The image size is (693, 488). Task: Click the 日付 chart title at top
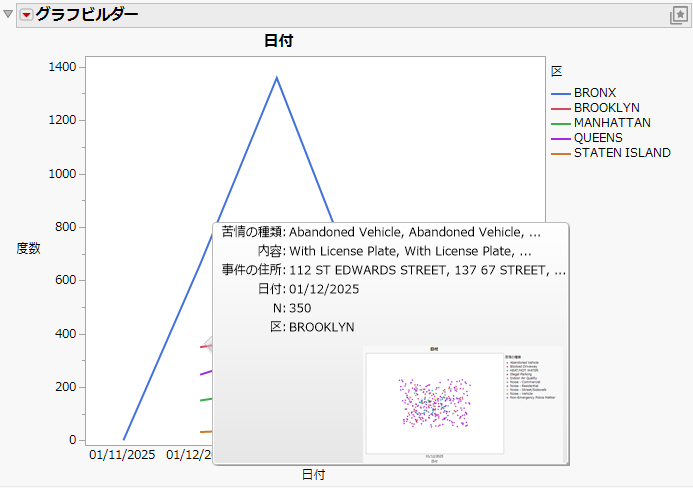[278, 41]
